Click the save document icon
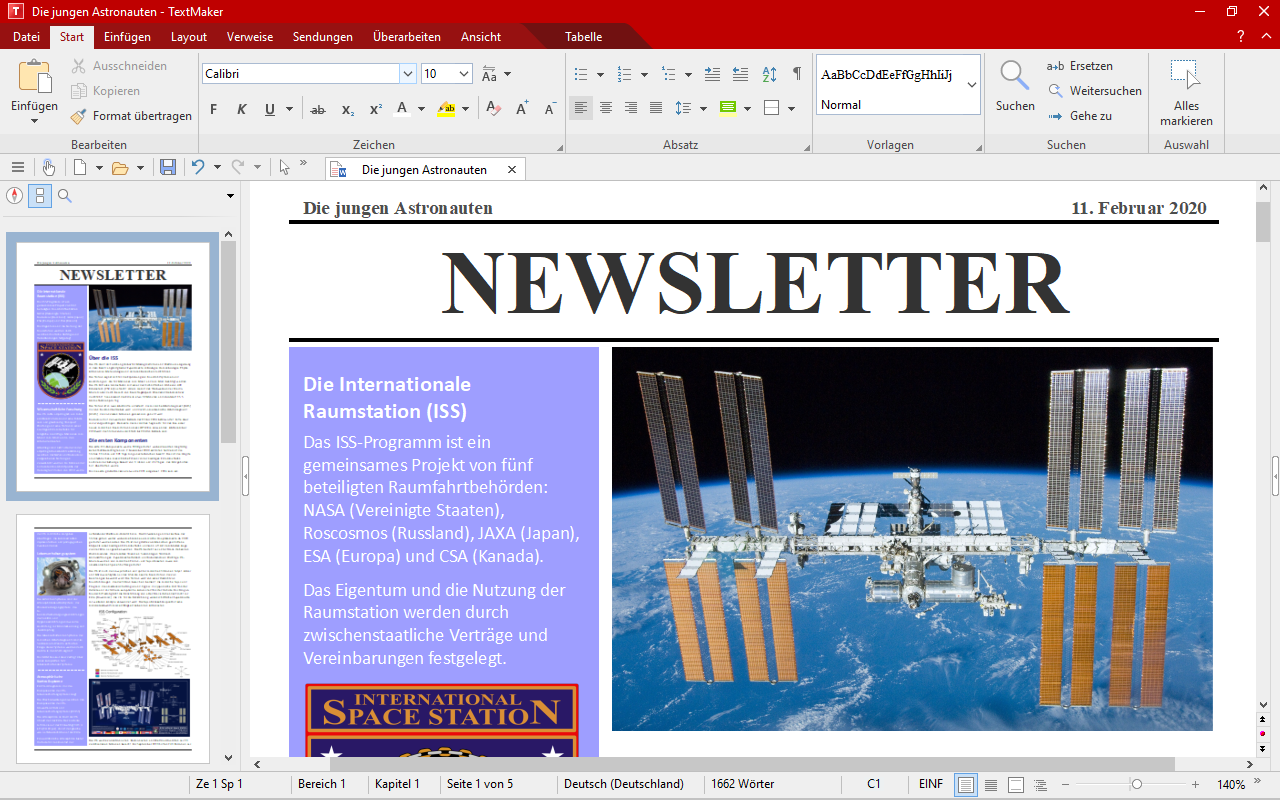This screenshot has width=1280, height=800. point(168,168)
